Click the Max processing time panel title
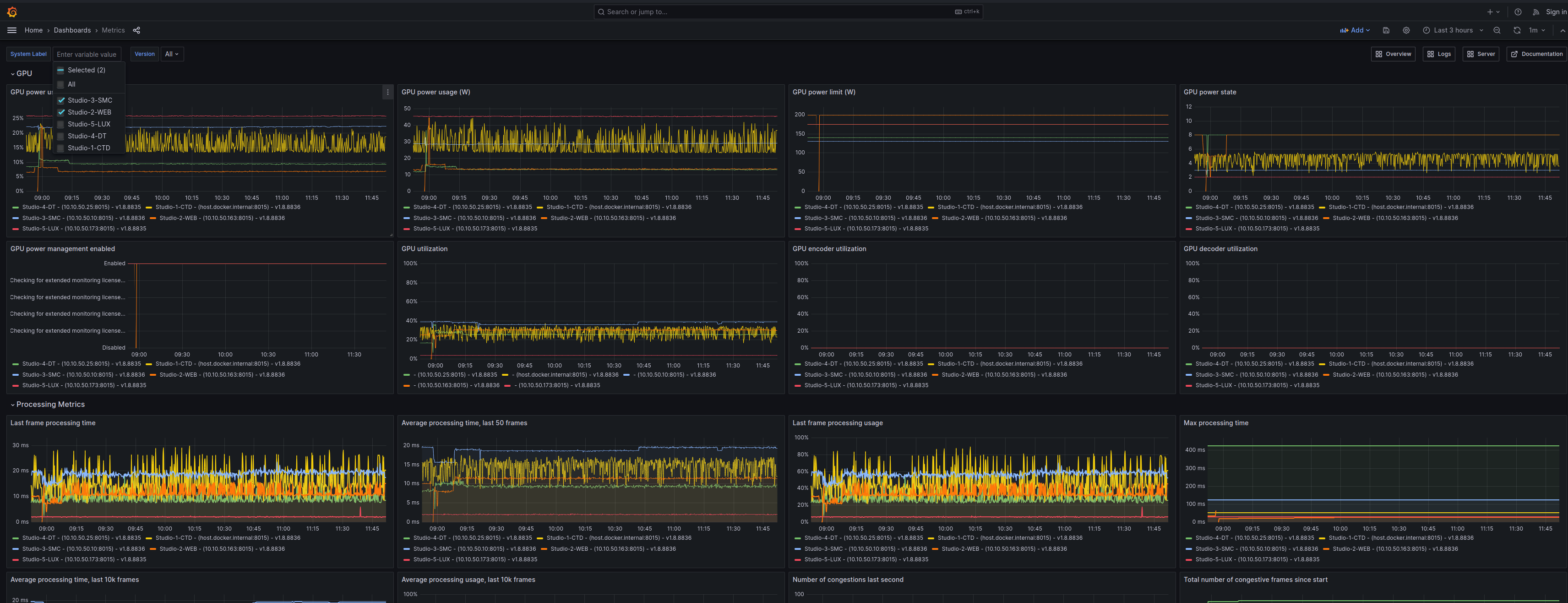The width and height of the screenshot is (1568, 603). tap(1215, 423)
